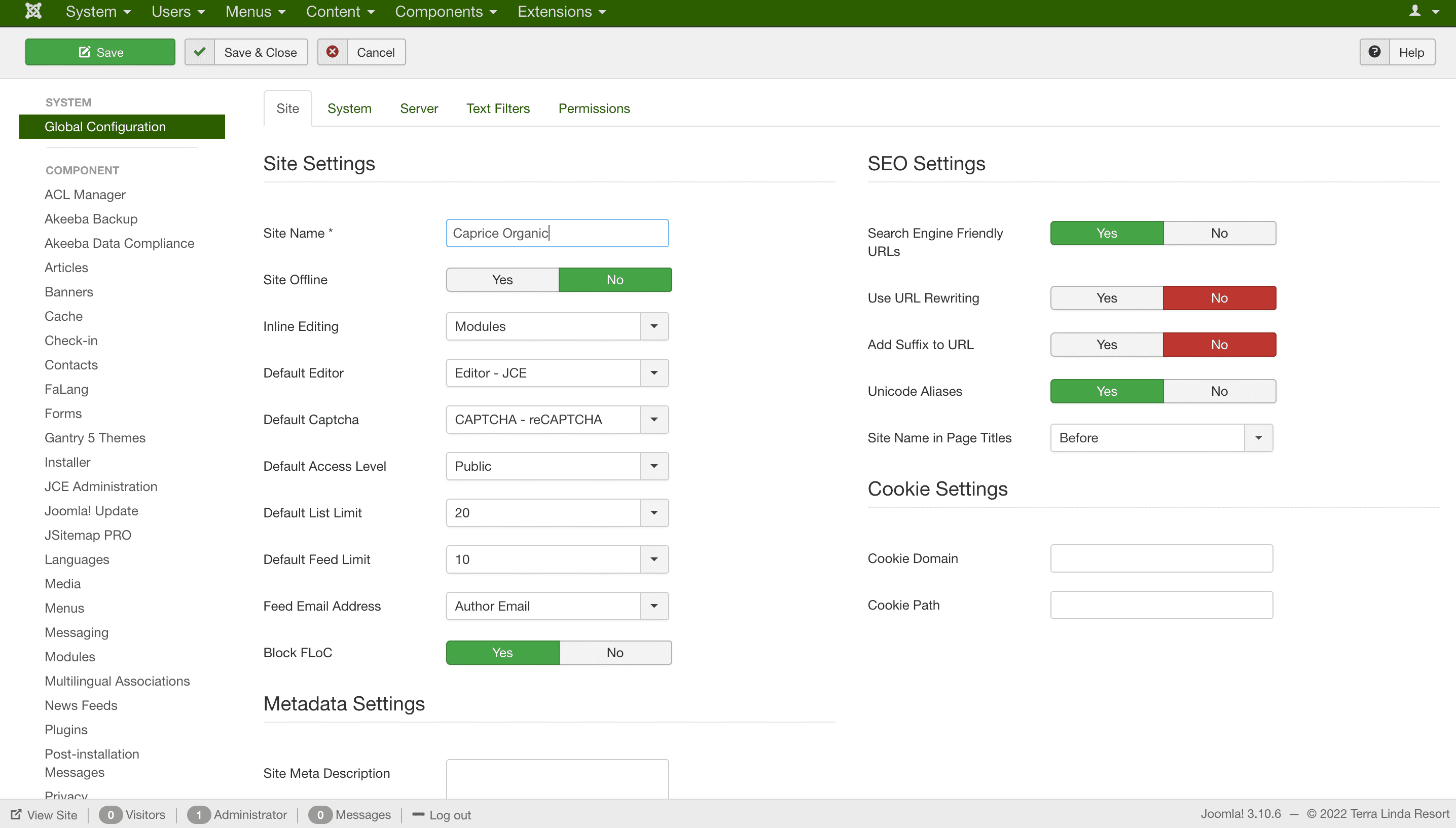Set Search Engine Friendly URLs to No

click(1219, 233)
